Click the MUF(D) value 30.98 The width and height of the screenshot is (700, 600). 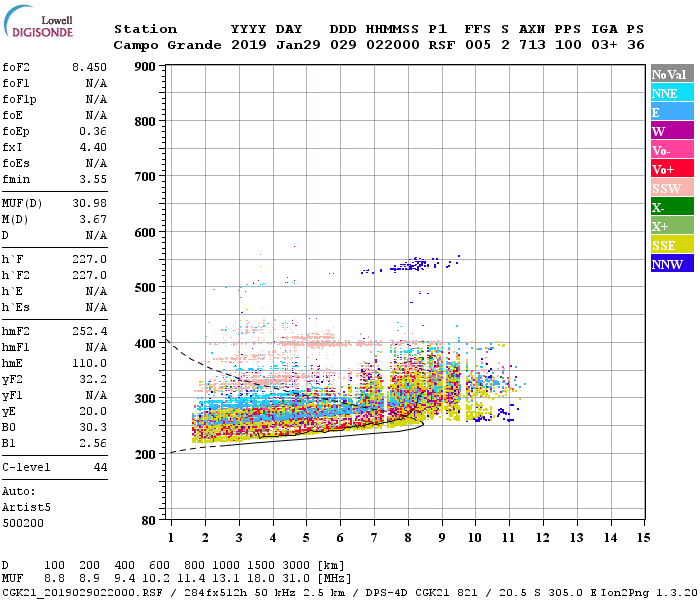[x=89, y=204]
